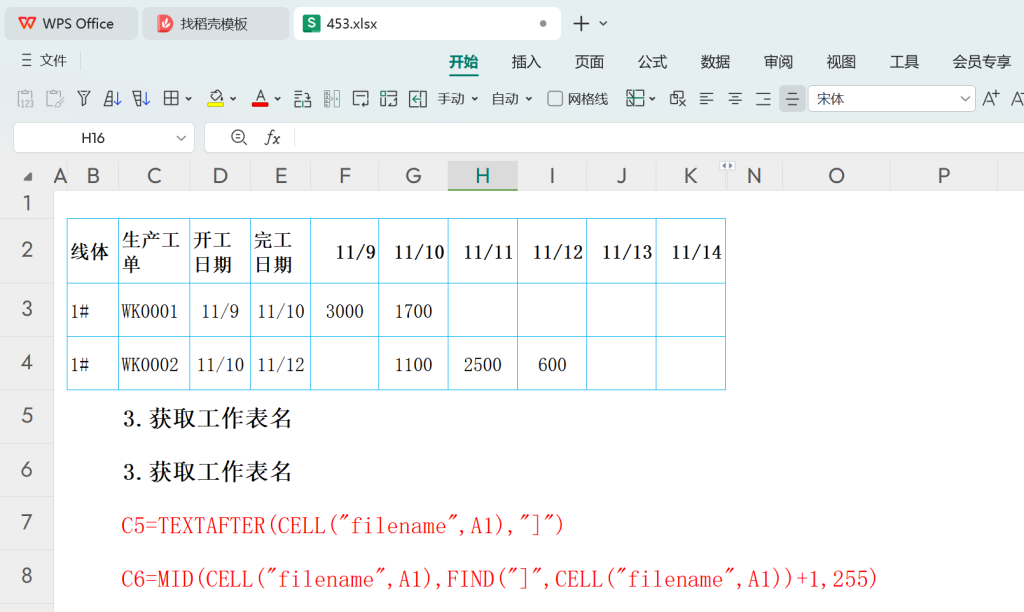
Task: Click the red font color A icon
Action: (x=260, y=99)
